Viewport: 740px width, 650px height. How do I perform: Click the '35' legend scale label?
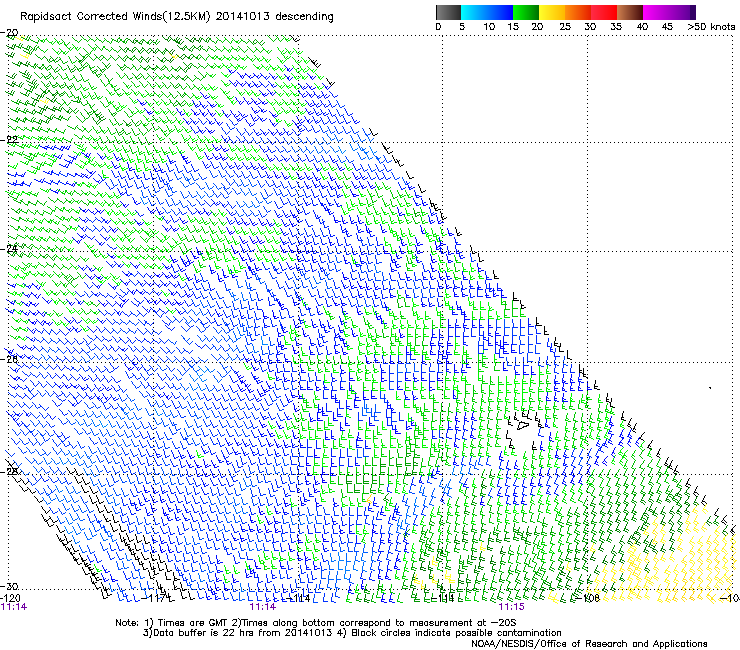[x=616, y=27]
